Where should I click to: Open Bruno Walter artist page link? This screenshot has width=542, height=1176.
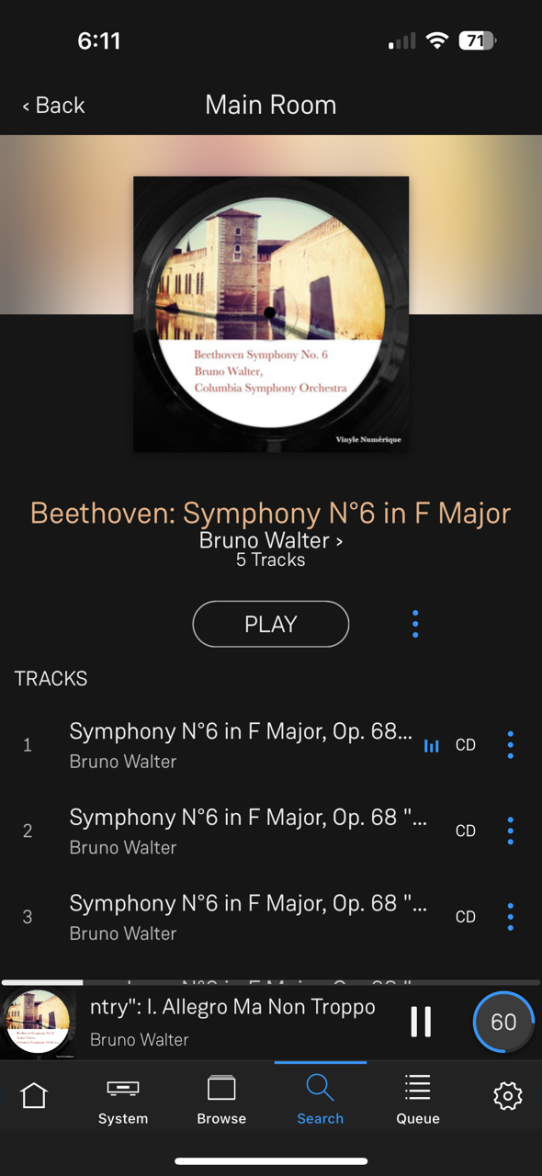click(x=271, y=540)
